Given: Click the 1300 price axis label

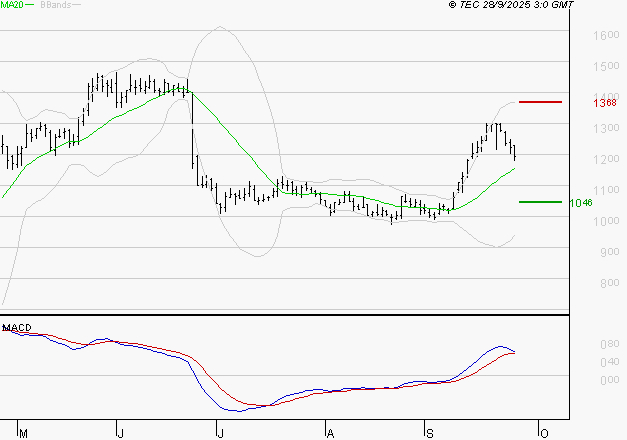Looking at the screenshot, I should pyautogui.click(x=606, y=128).
